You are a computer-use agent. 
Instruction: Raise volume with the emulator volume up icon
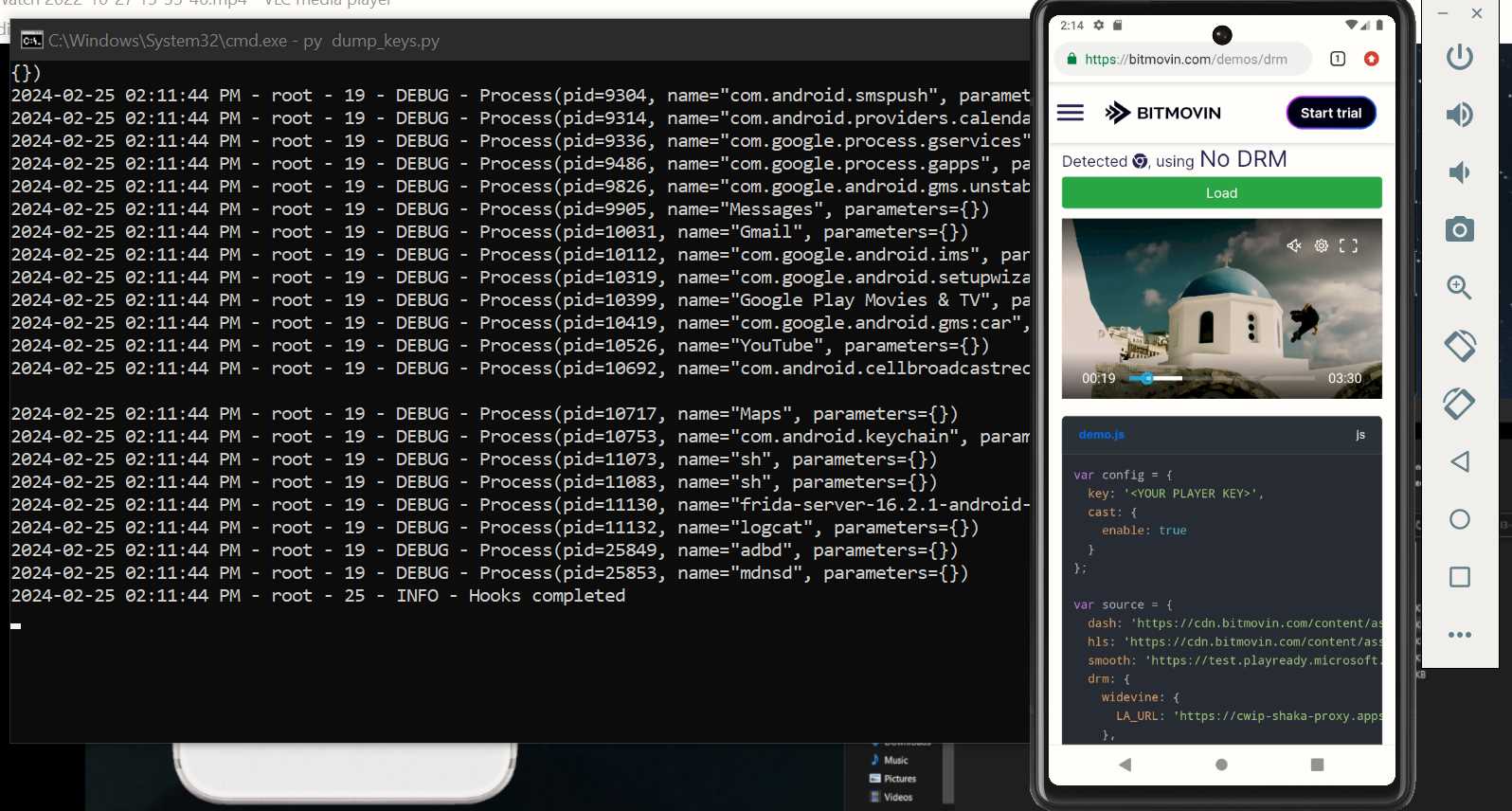(x=1459, y=115)
